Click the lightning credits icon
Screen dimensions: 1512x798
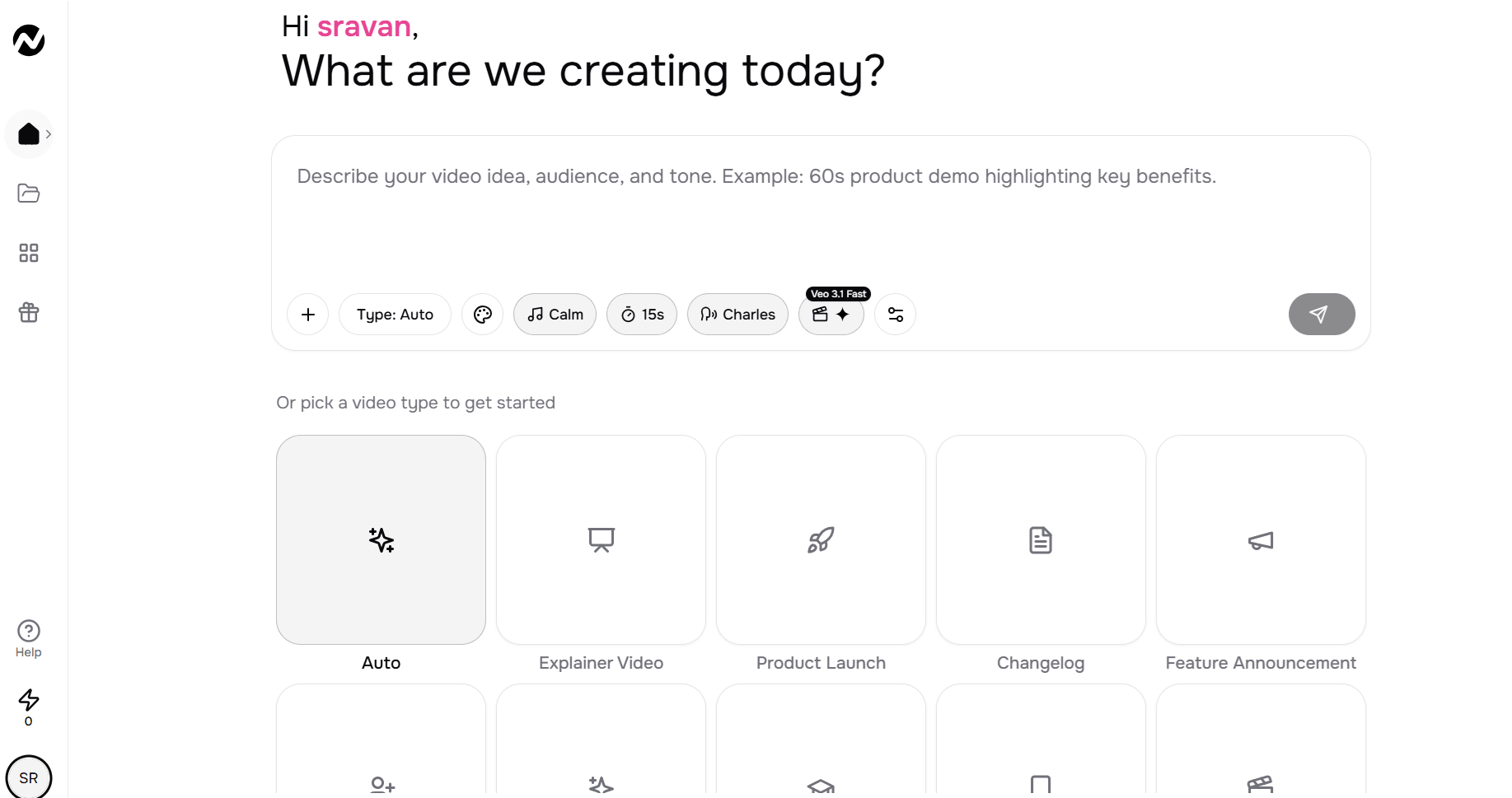[29, 707]
